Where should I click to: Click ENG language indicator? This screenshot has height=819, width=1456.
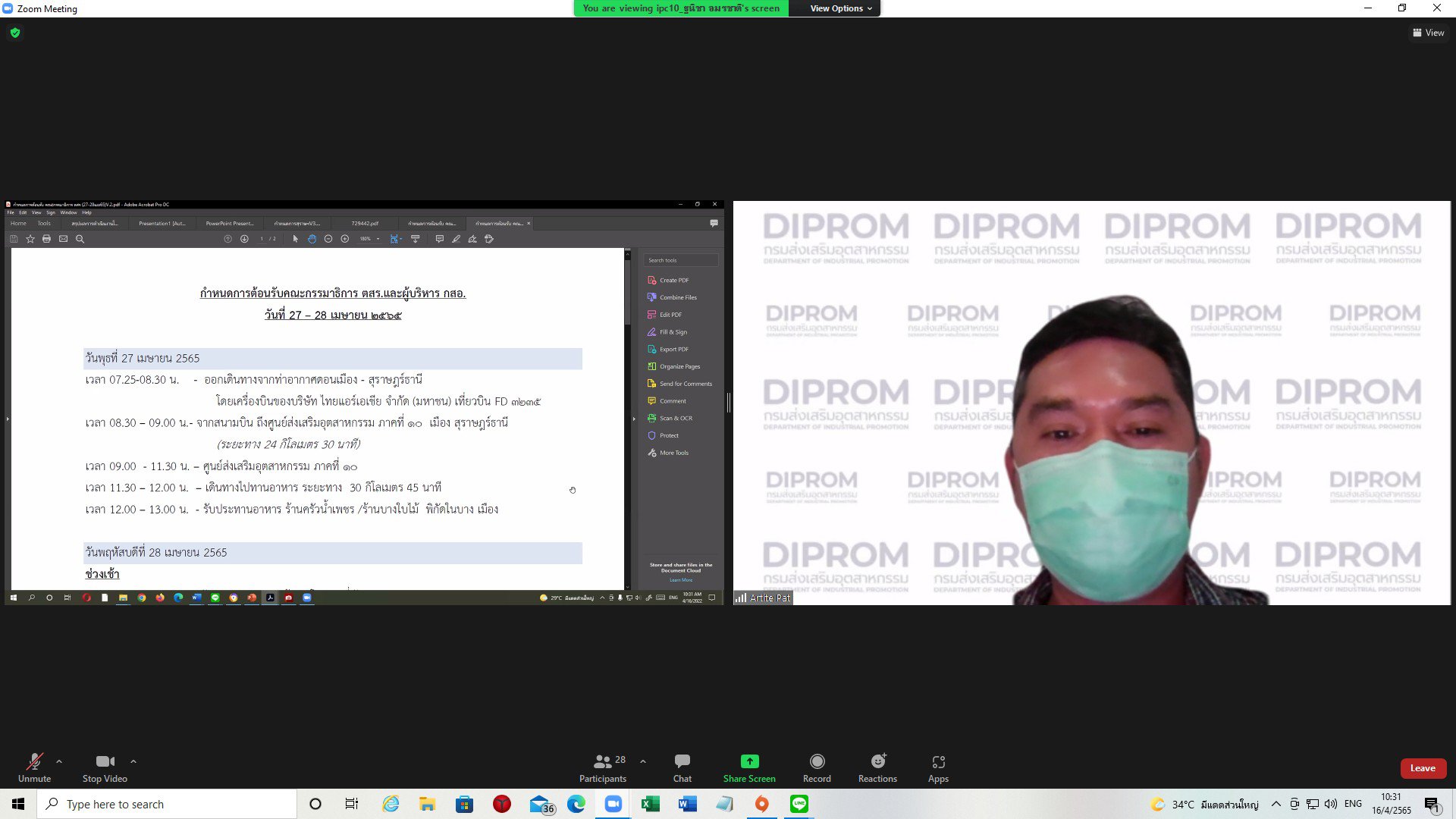click(x=1353, y=804)
